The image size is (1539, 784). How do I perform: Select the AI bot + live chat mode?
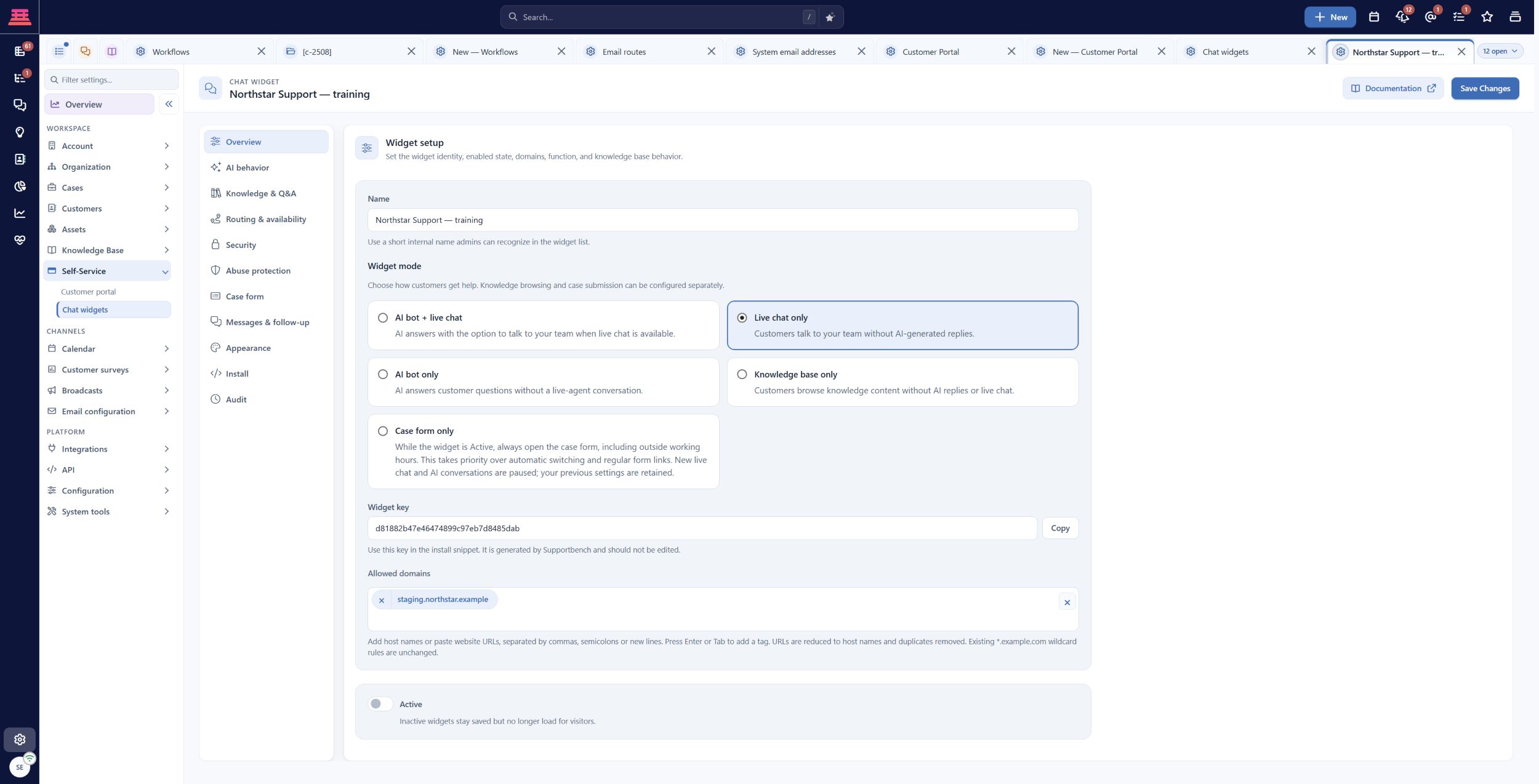[x=543, y=325]
